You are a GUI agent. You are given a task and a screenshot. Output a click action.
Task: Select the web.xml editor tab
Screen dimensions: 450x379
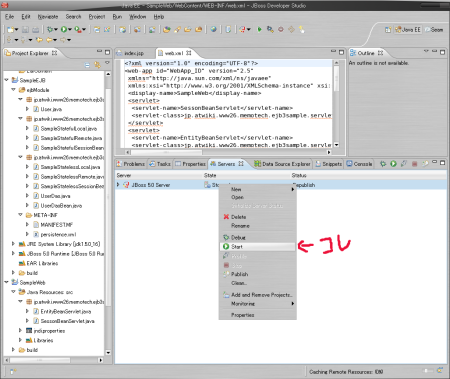coord(174,53)
